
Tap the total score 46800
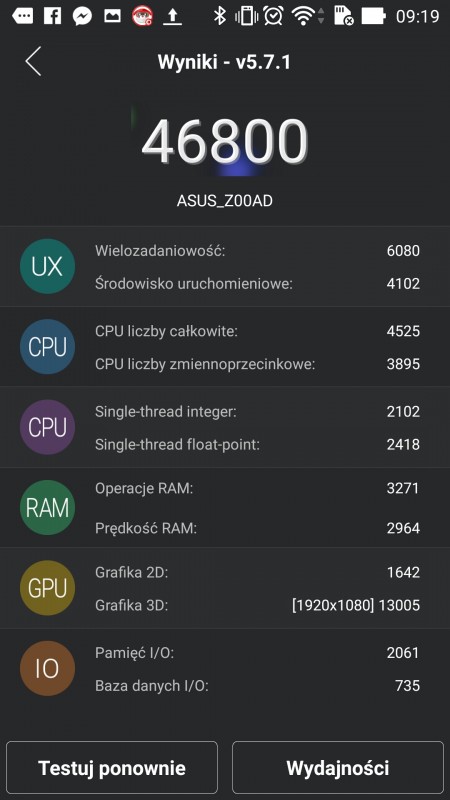click(x=225, y=141)
